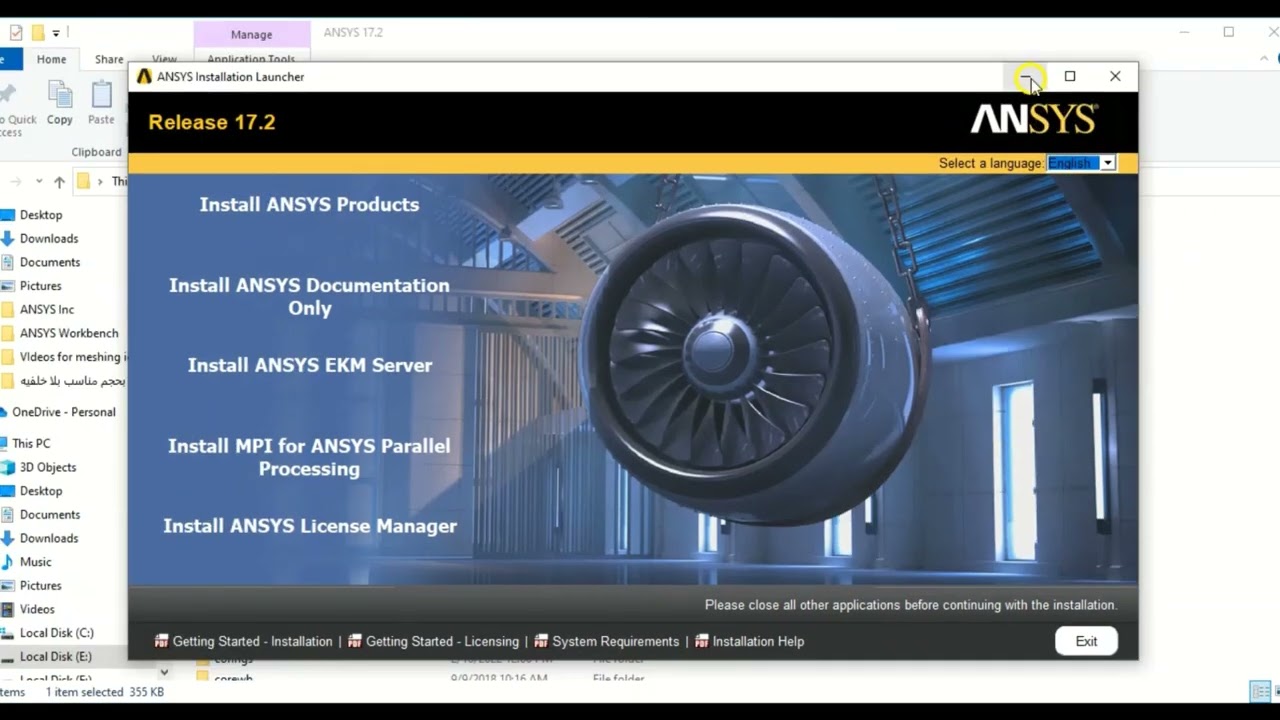The height and width of the screenshot is (720, 1280).
Task: Click ANSYS logo icon in launcher title bar
Action: [144, 76]
